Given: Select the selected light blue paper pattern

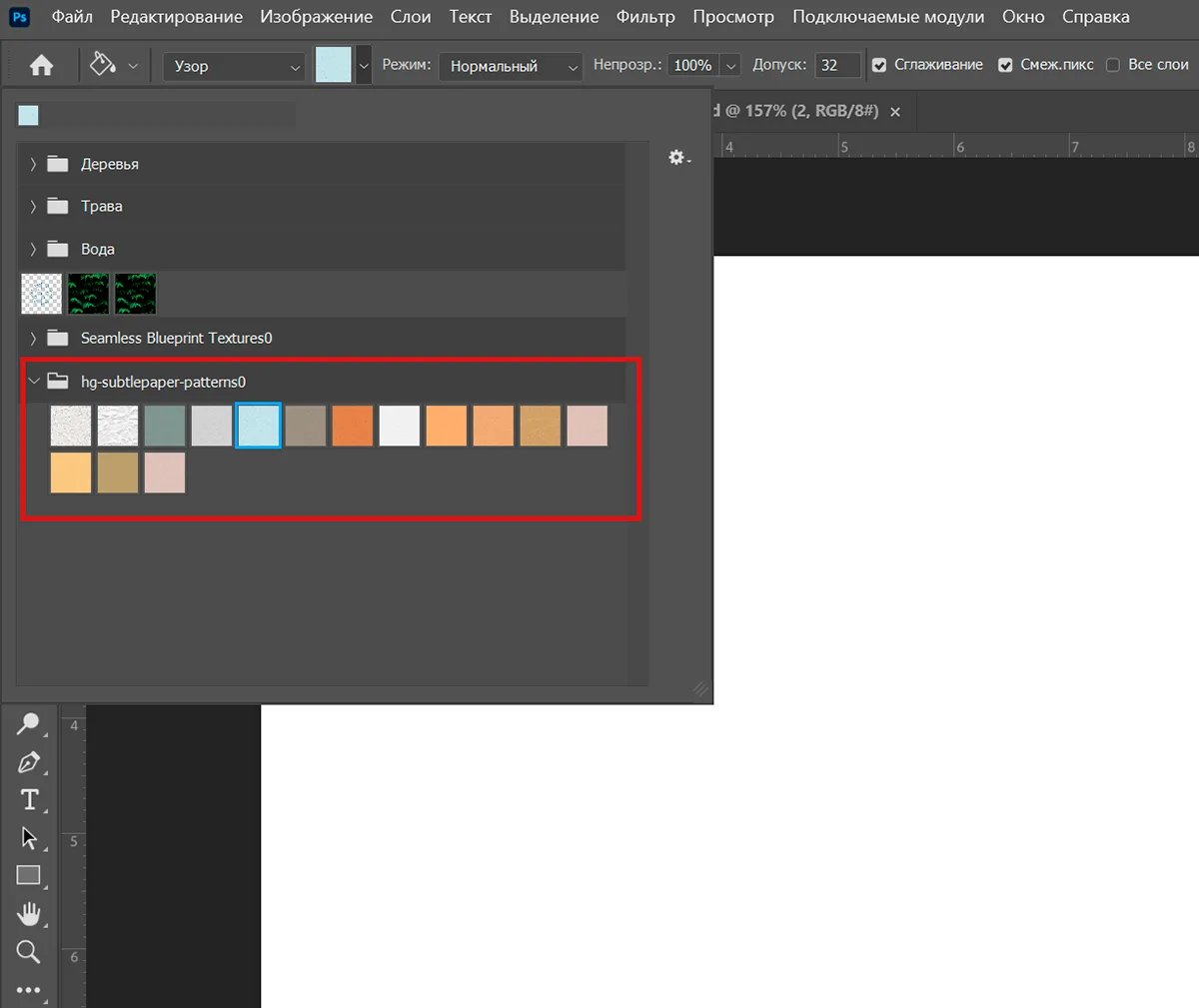Looking at the screenshot, I should (x=258, y=426).
